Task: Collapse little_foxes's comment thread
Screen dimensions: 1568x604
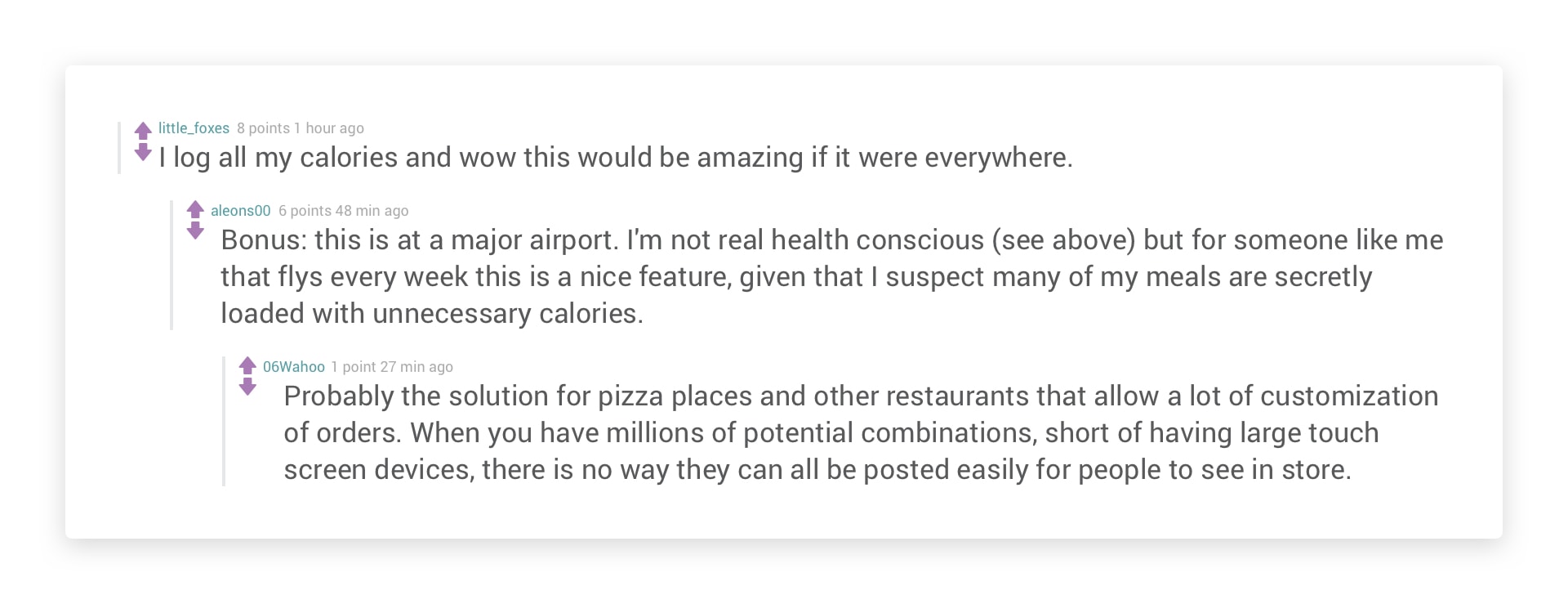Action: tap(119, 147)
